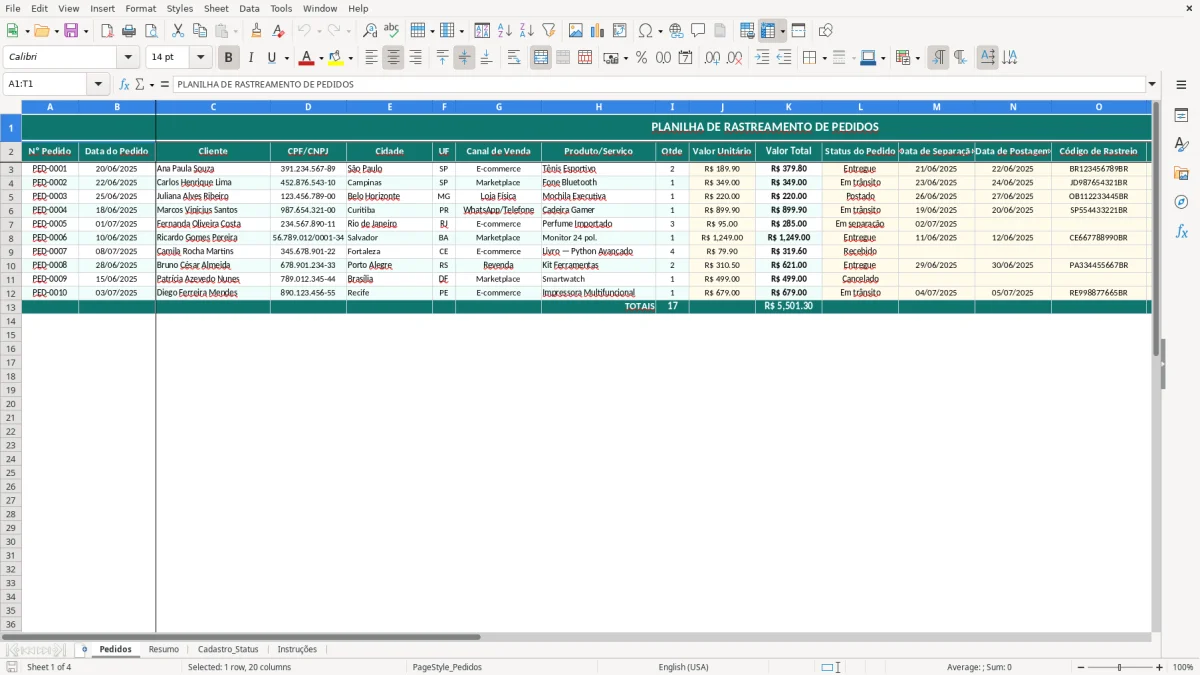1200x675 pixels.
Task: Click zoom in plus button
Action: [x=1160, y=667]
